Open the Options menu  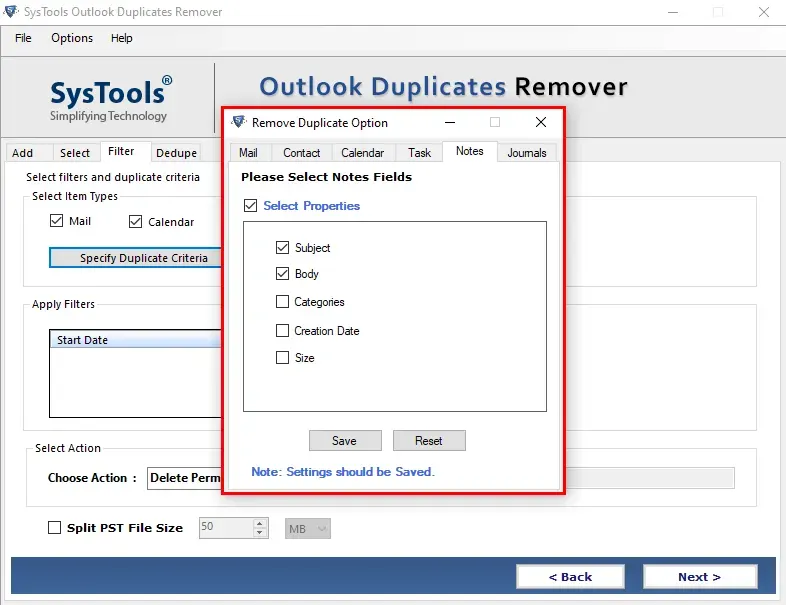click(72, 38)
